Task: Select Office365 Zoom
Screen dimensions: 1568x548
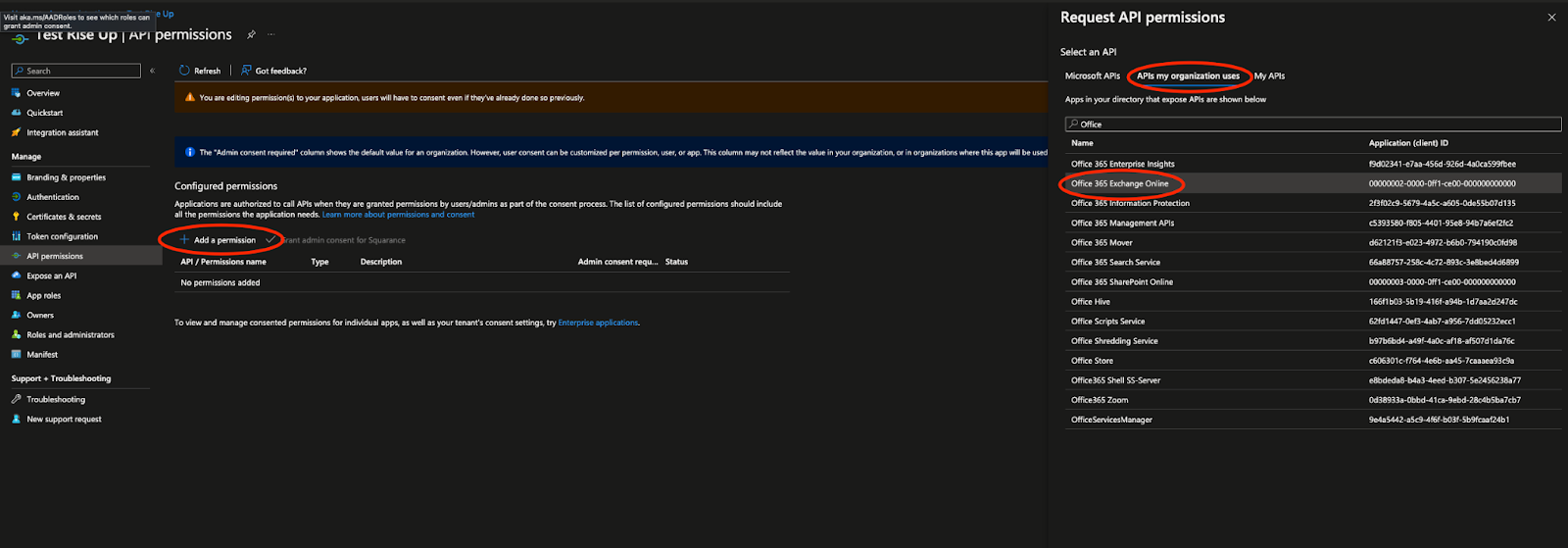Action: [x=1313, y=399]
